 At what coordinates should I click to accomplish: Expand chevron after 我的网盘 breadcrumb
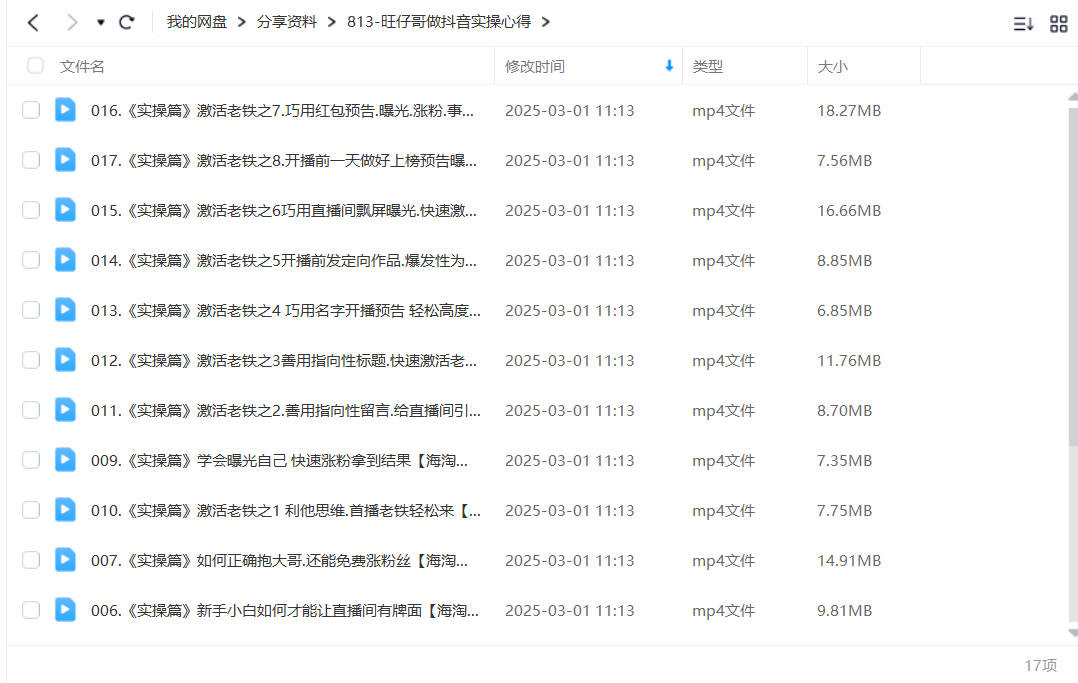[241, 22]
